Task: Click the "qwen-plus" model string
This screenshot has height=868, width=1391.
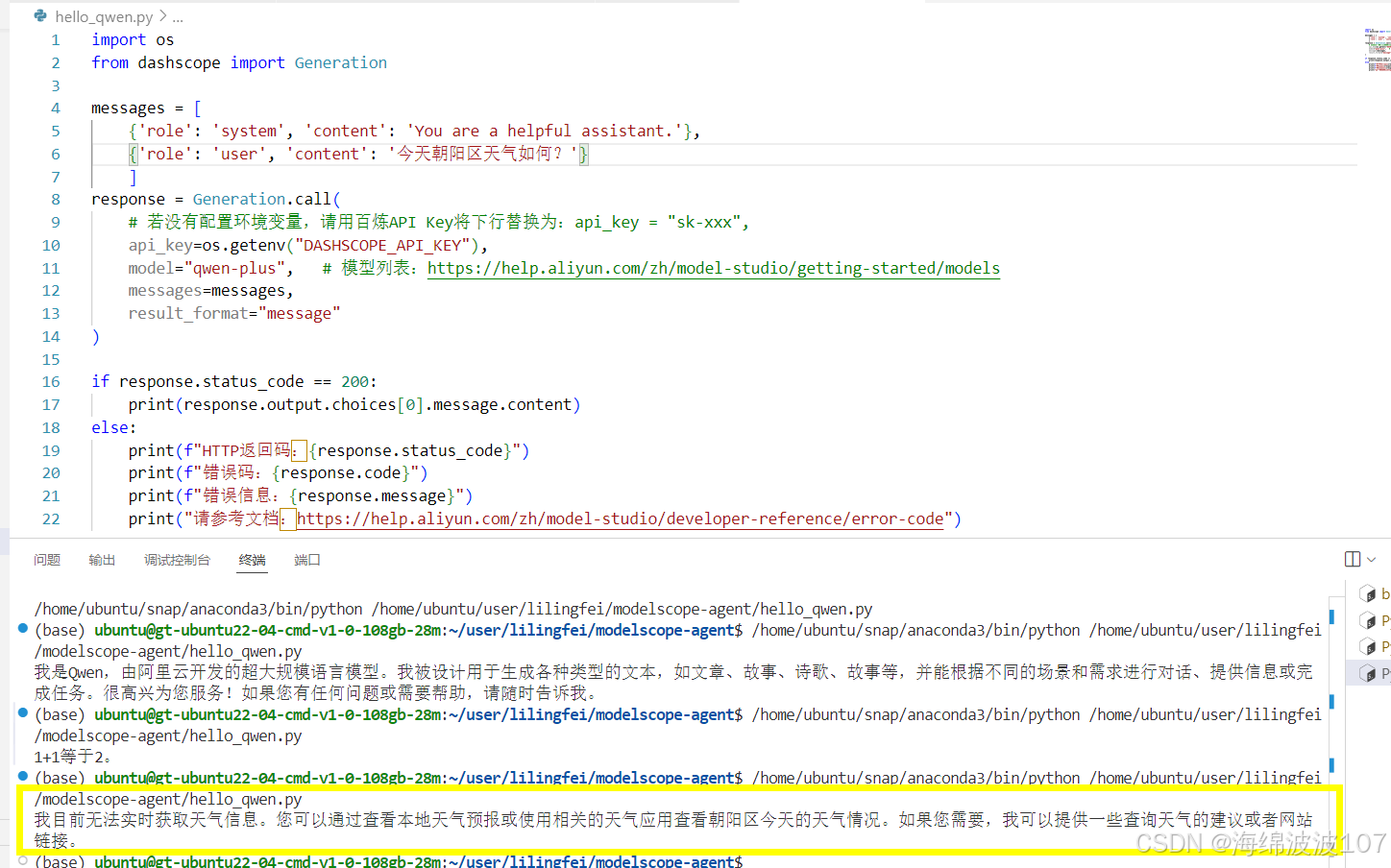Action: coord(233,268)
